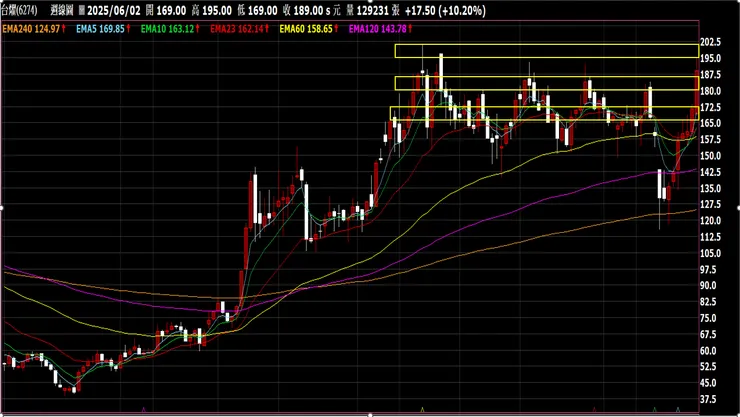Viewport: 740px width, 417px height.
Task: Click the 52.5 price axis label
Action: (x=708, y=367)
